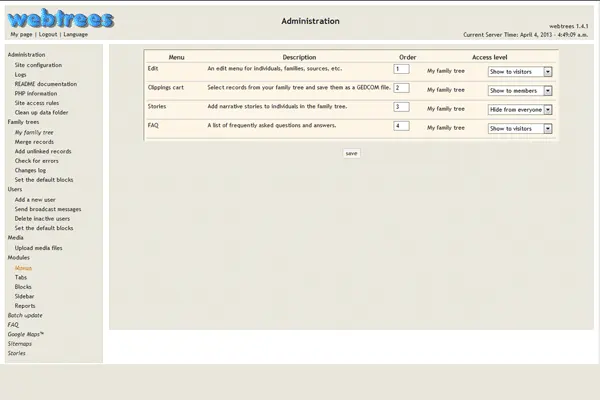Go to My page link
600x400 pixels.
[21, 34]
